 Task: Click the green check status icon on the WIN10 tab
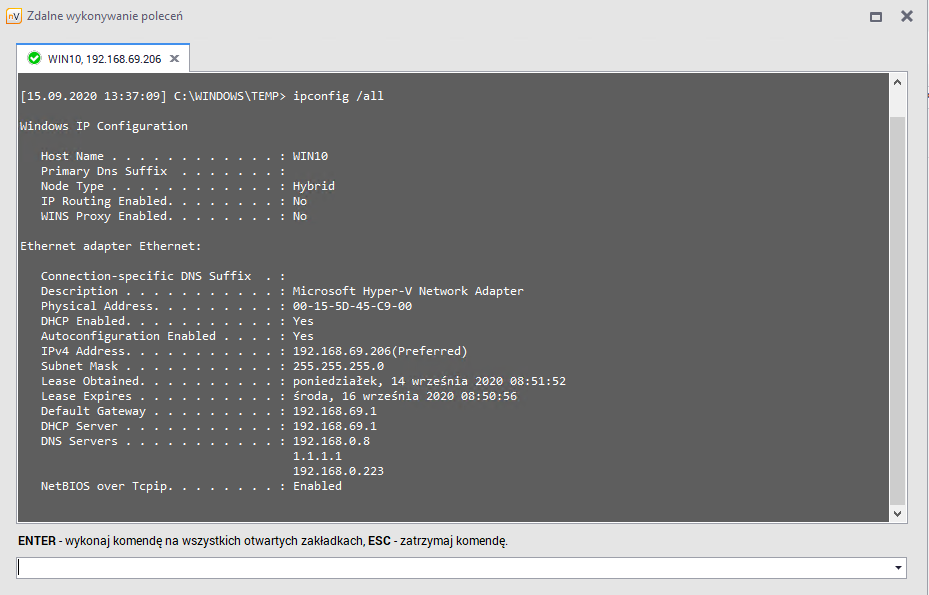34,58
